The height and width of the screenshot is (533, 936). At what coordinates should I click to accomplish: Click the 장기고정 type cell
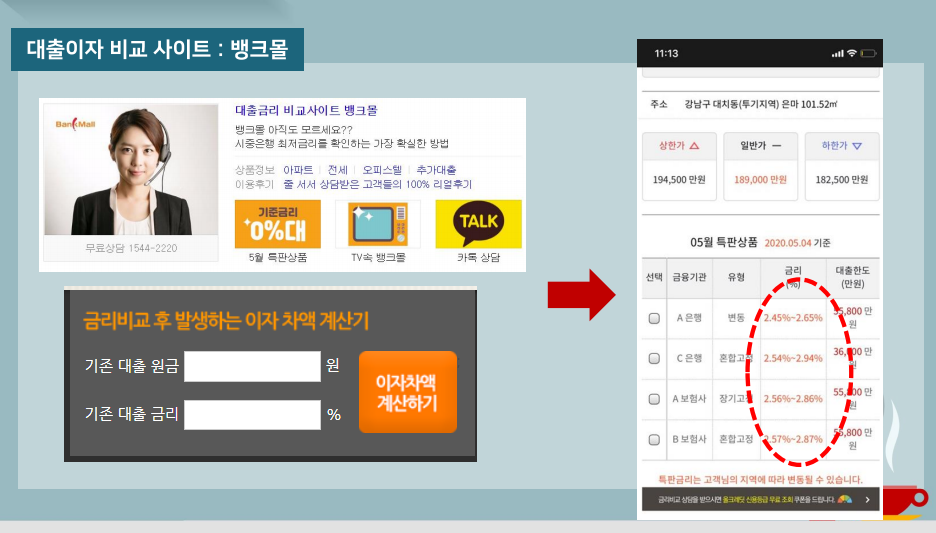tap(736, 399)
